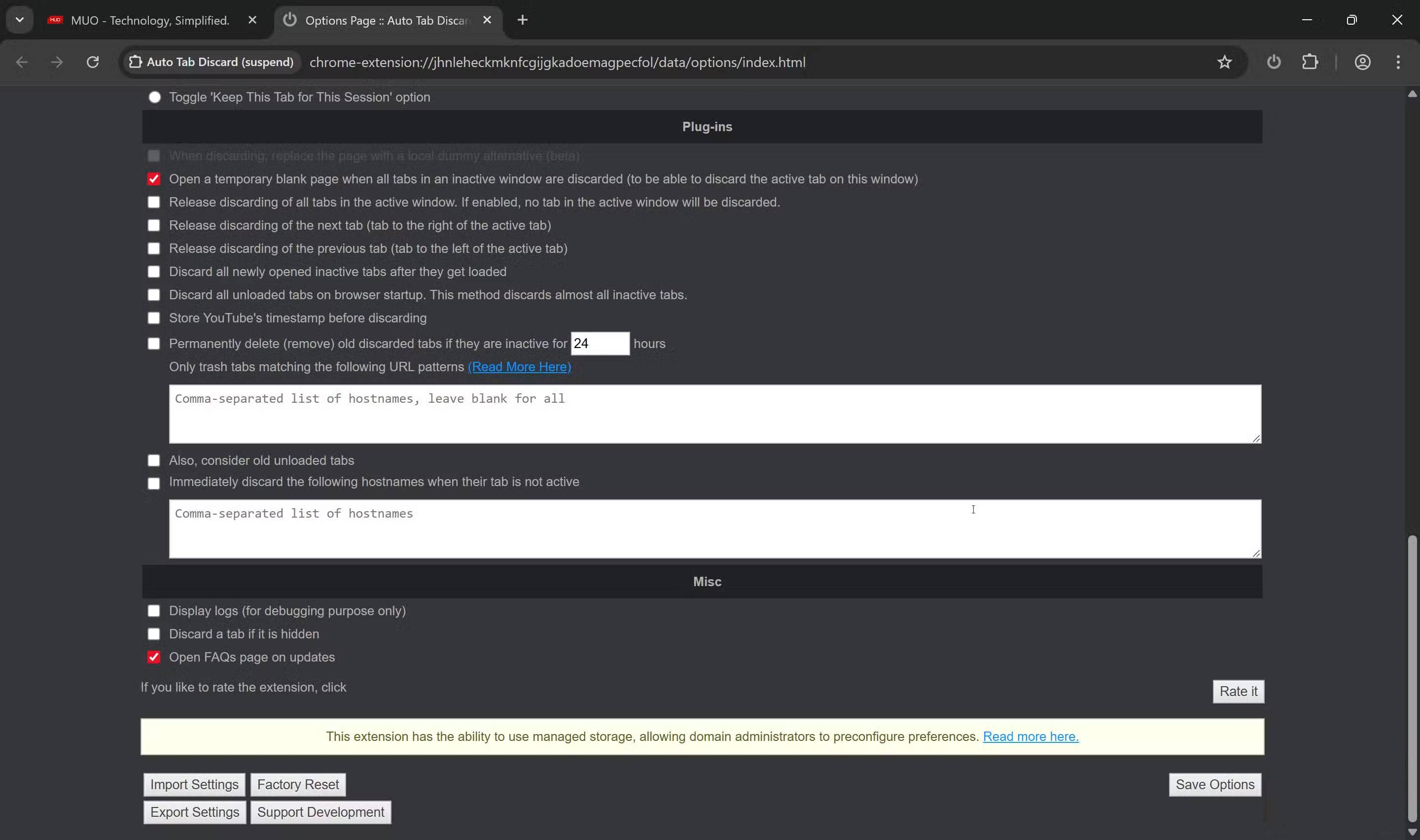This screenshot has height=840, width=1420.
Task: Reload the current page
Action: (x=93, y=62)
